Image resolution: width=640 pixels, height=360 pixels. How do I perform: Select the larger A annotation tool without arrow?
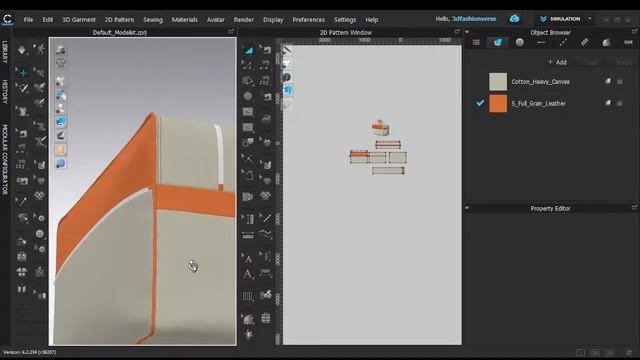pos(248,274)
